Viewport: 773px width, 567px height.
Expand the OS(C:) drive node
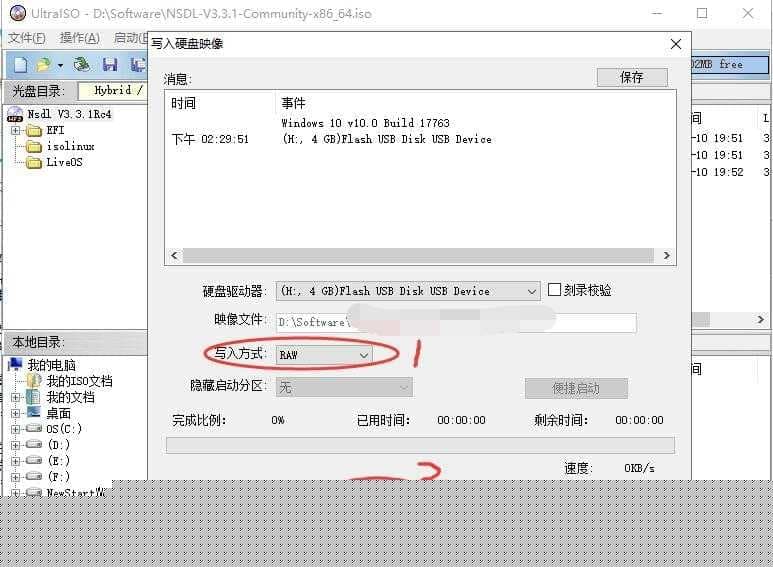click(x=16, y=429)
